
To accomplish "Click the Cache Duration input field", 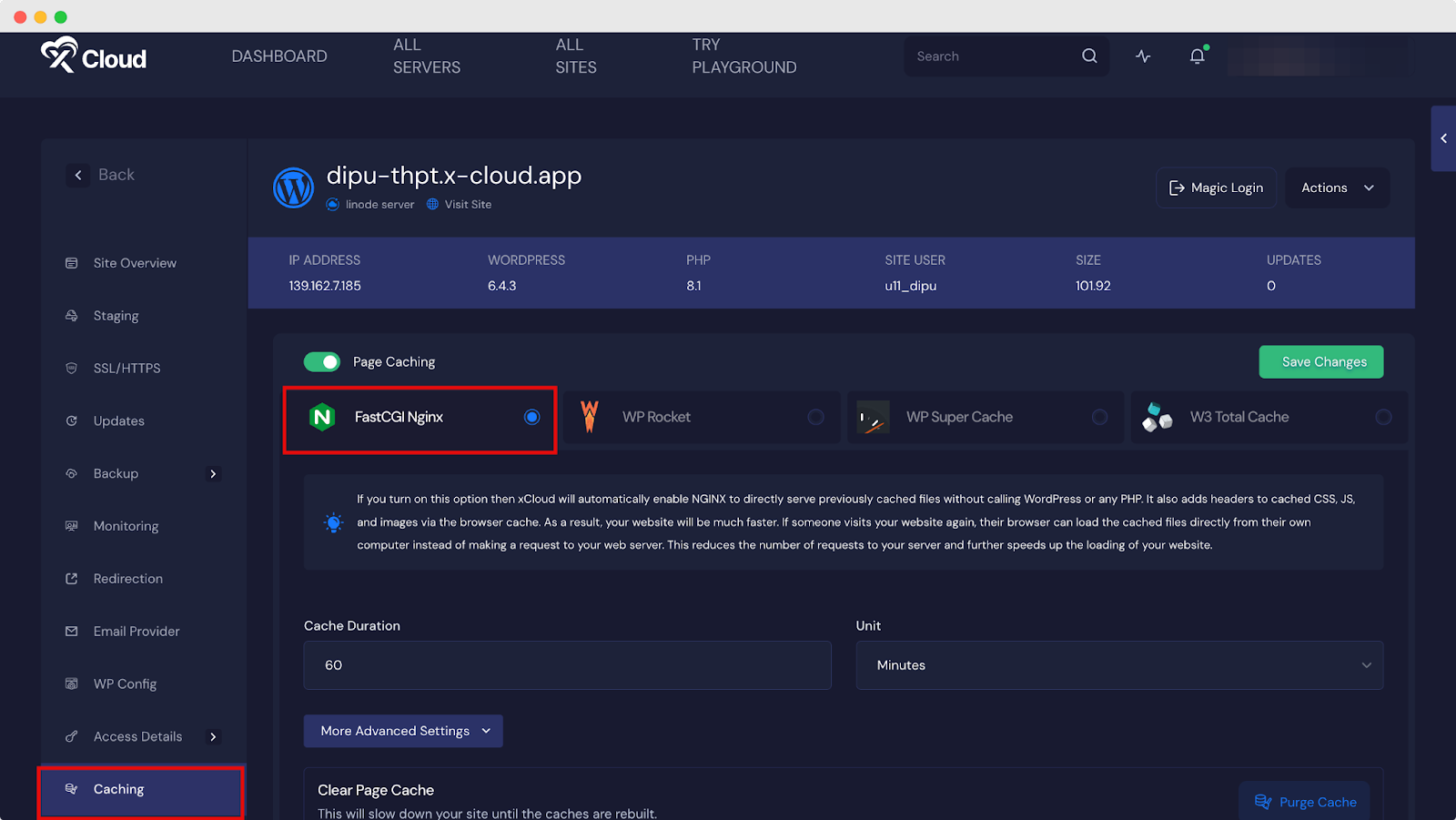I will 567,665.
